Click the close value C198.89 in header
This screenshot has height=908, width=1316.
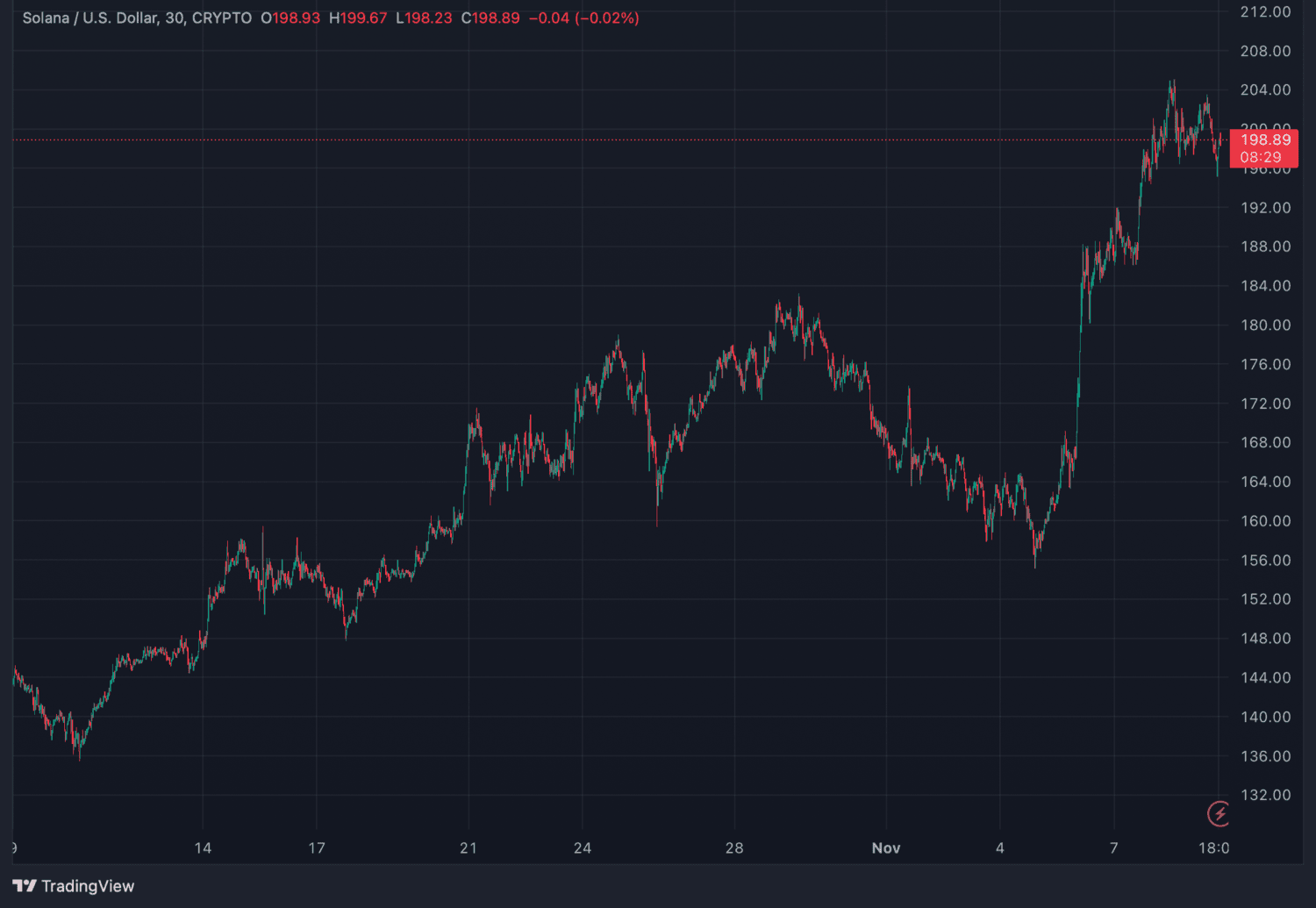coord(490,18)
